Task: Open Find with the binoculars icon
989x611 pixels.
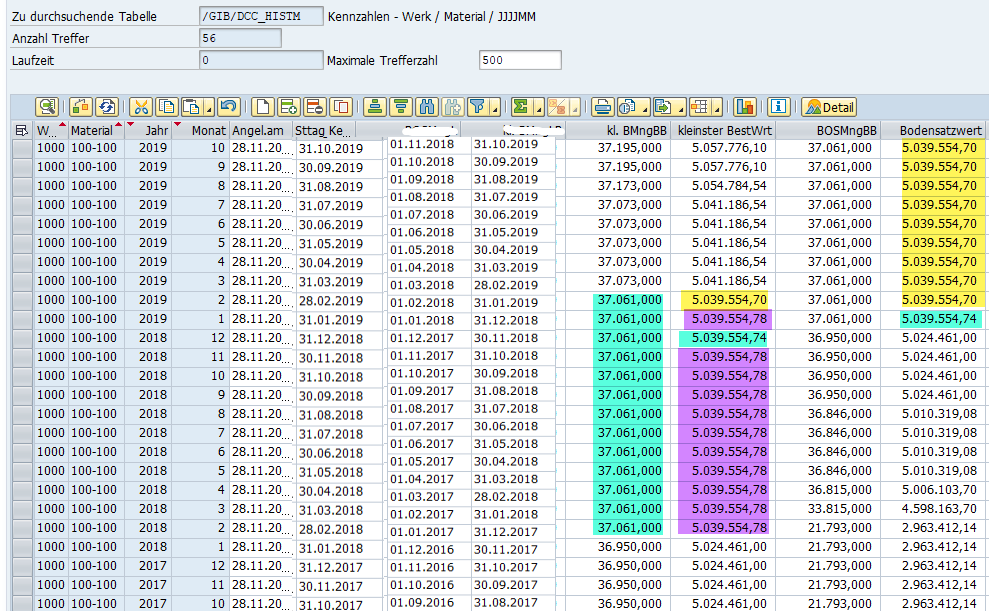Action: tap(427, 107)
